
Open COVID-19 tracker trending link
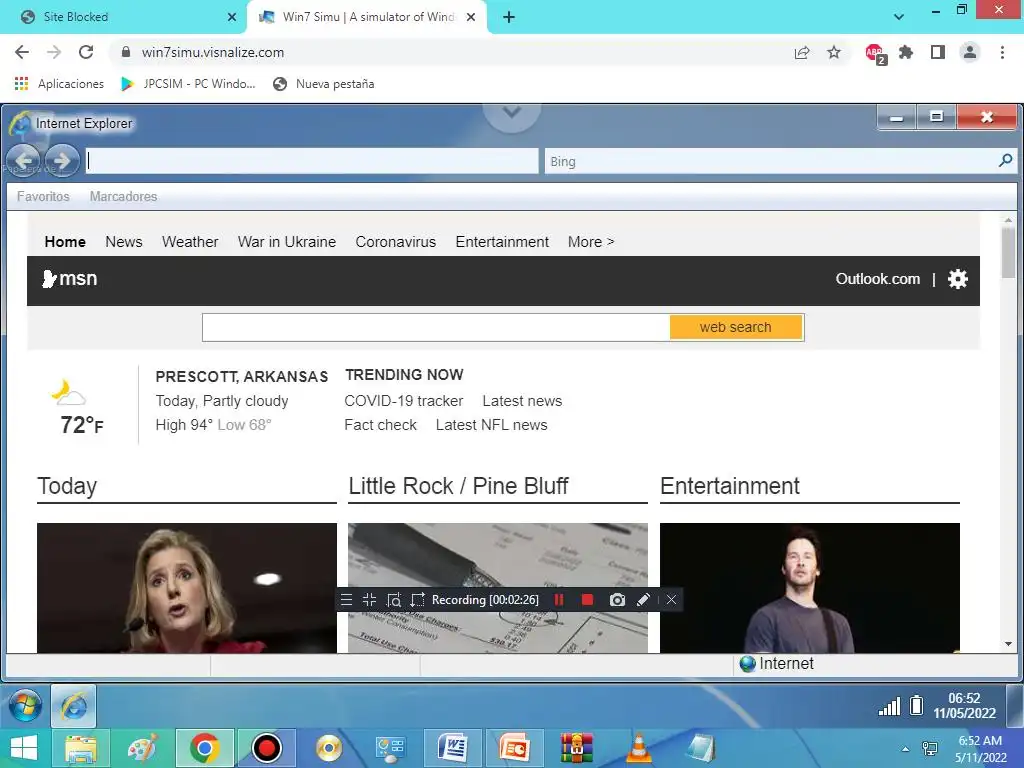point(404,401)
